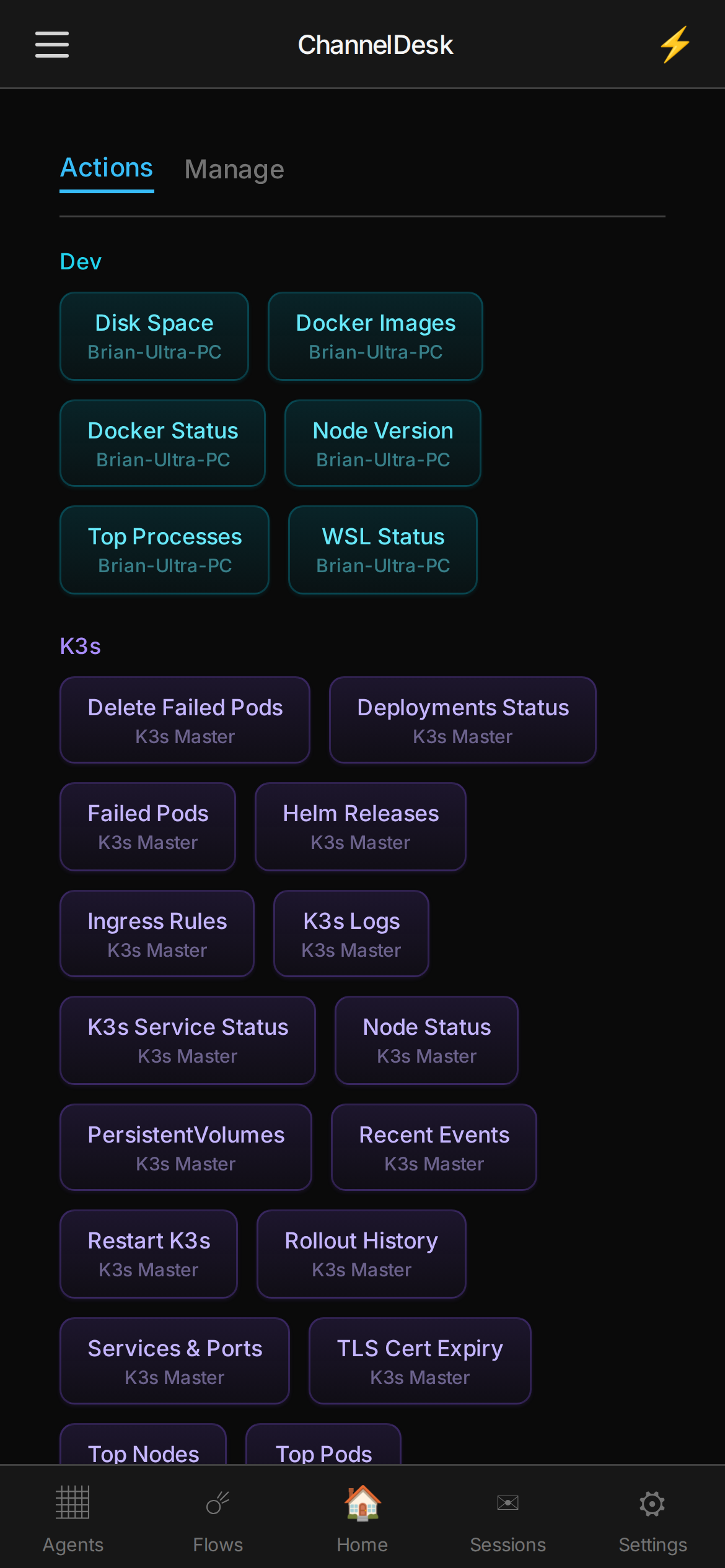725x1568 pixels.
Task: Launch the WSL Status action
Action: tap(383, 550)
